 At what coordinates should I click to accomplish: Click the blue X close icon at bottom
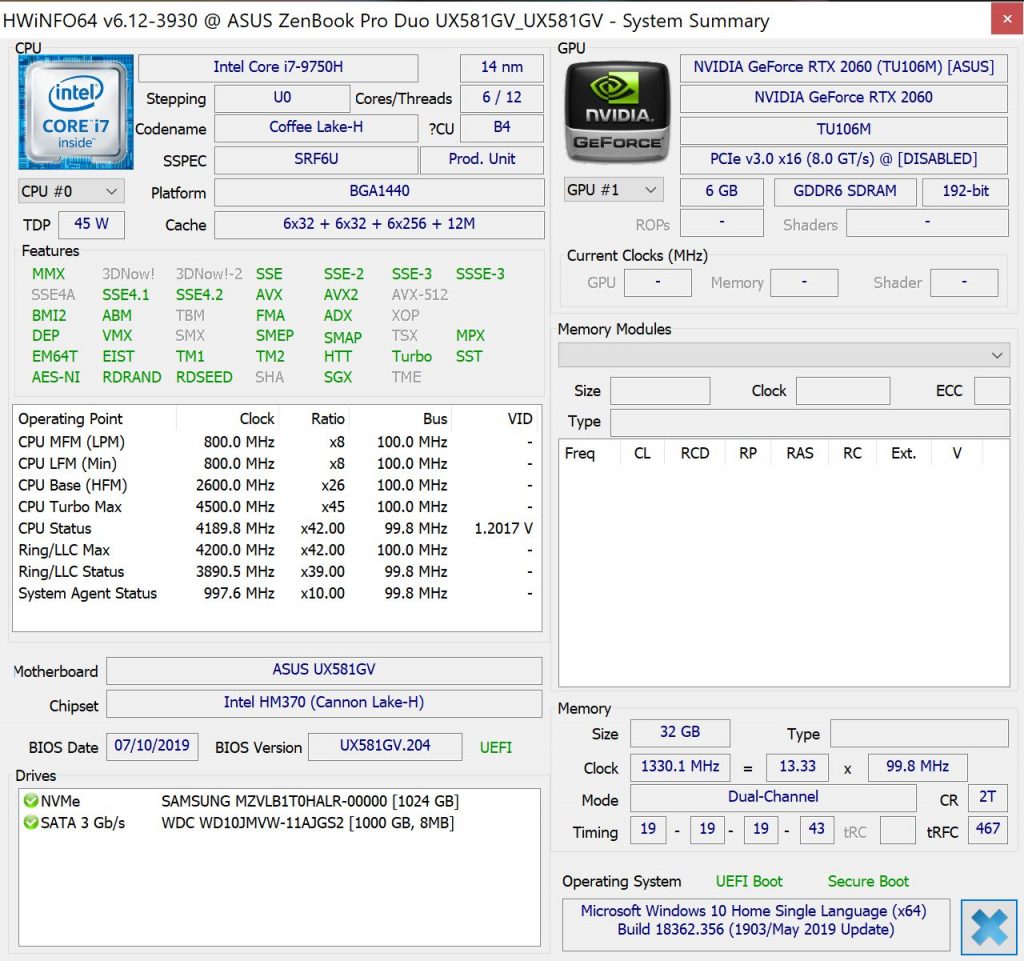point(989,927)
